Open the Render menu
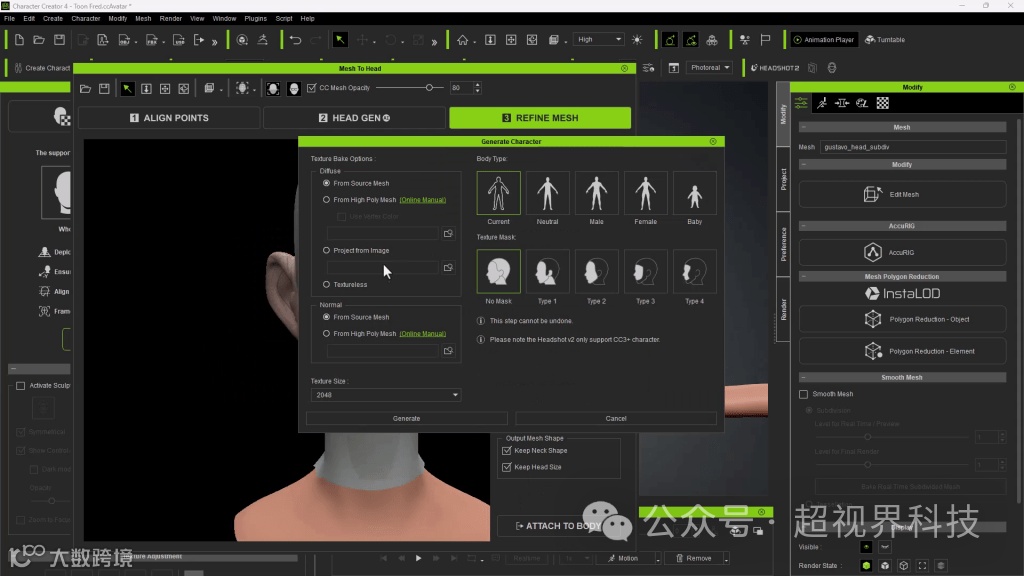Image resolution: width=1024 pixels, height=576 pixels. [x=170, y=19]
